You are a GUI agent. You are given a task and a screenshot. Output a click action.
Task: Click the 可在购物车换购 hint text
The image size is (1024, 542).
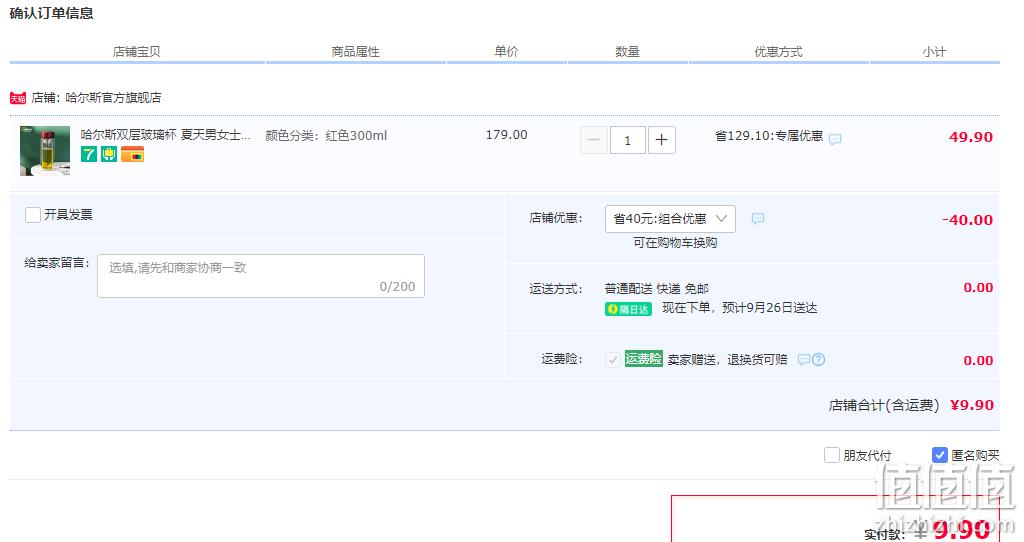click(675, 243)
